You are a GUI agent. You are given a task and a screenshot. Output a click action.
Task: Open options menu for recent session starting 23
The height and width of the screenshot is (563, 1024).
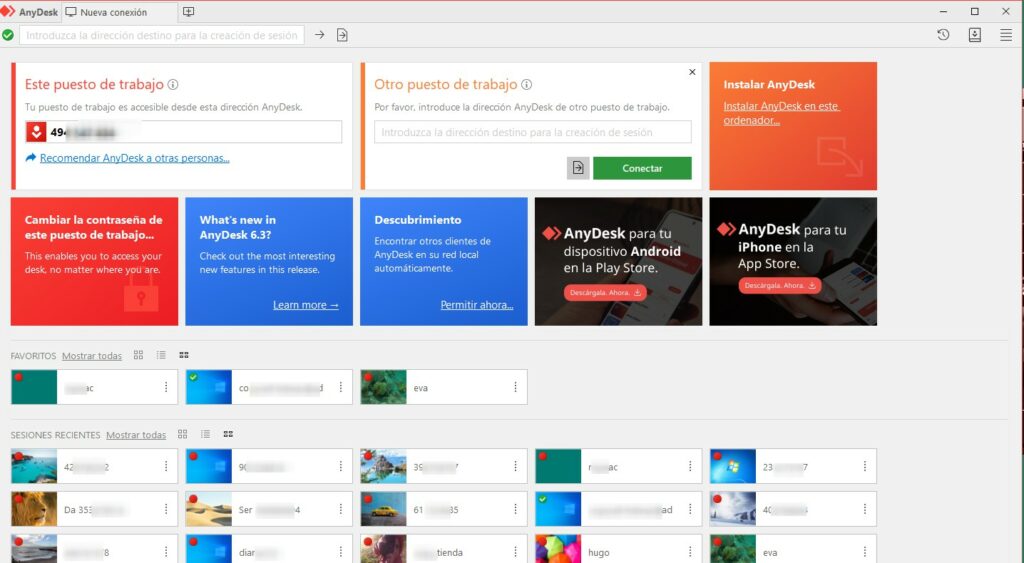tap(865, 466)
